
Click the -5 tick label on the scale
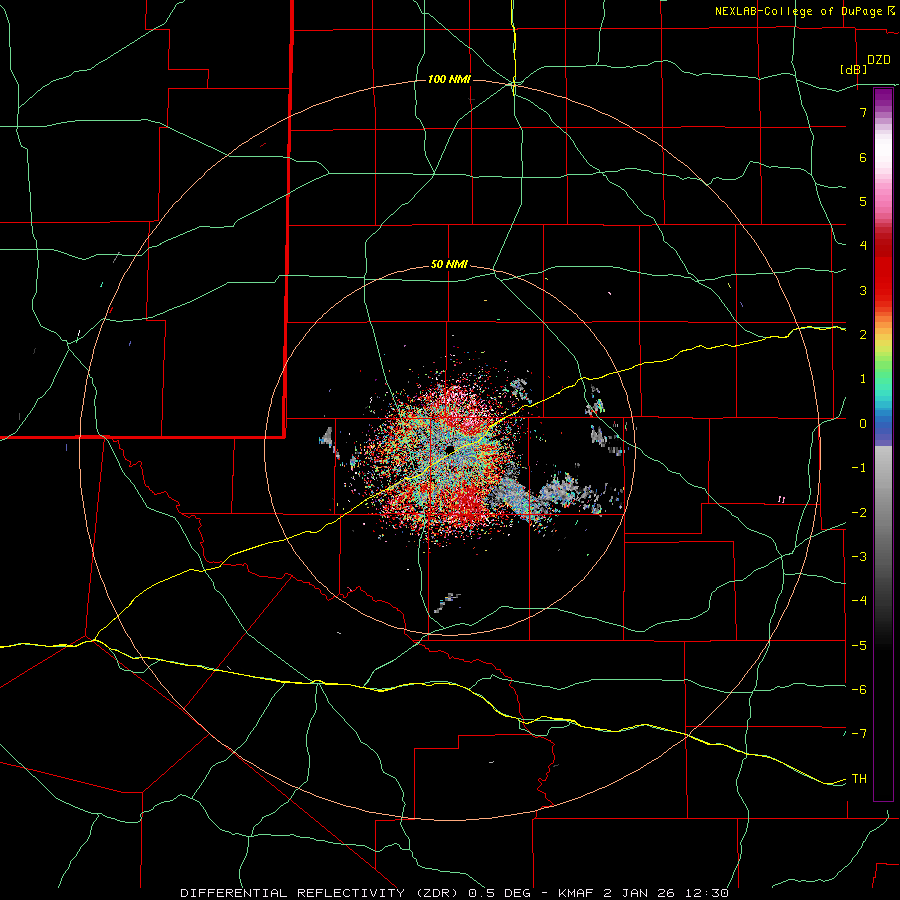[859, 645]
